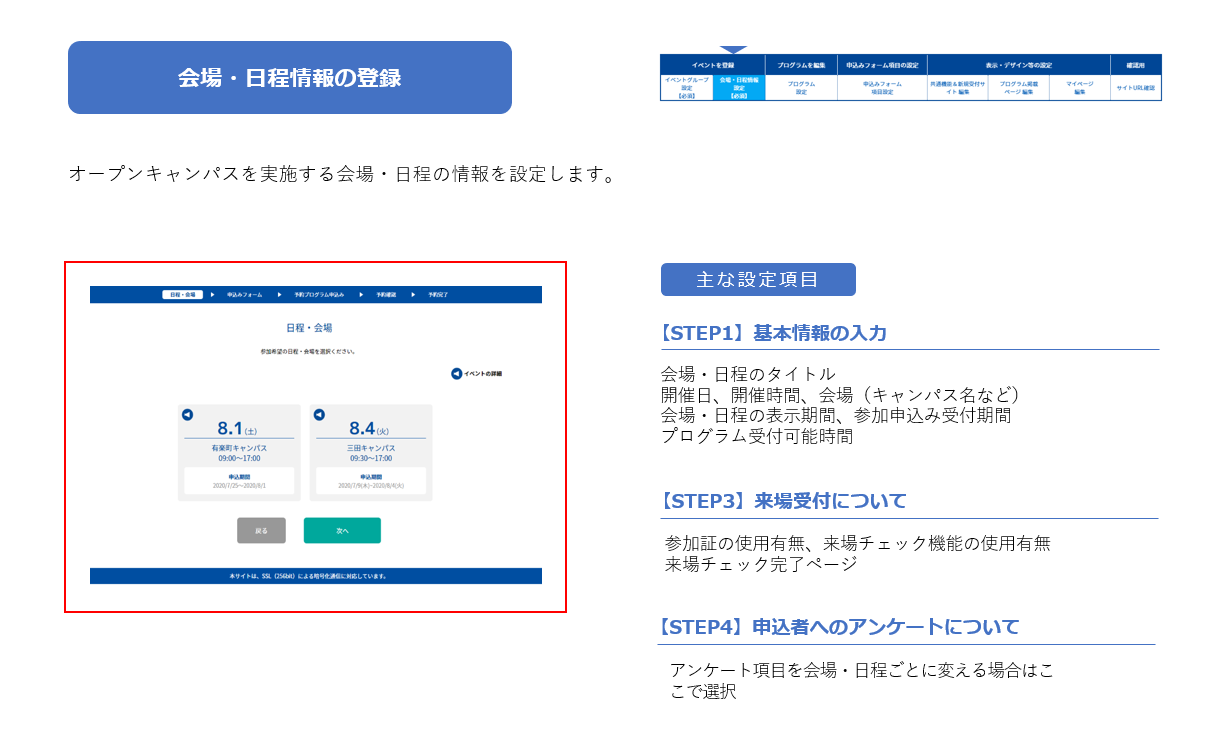Click the プログラム受付可能時間 line

(x=757, y=436)
